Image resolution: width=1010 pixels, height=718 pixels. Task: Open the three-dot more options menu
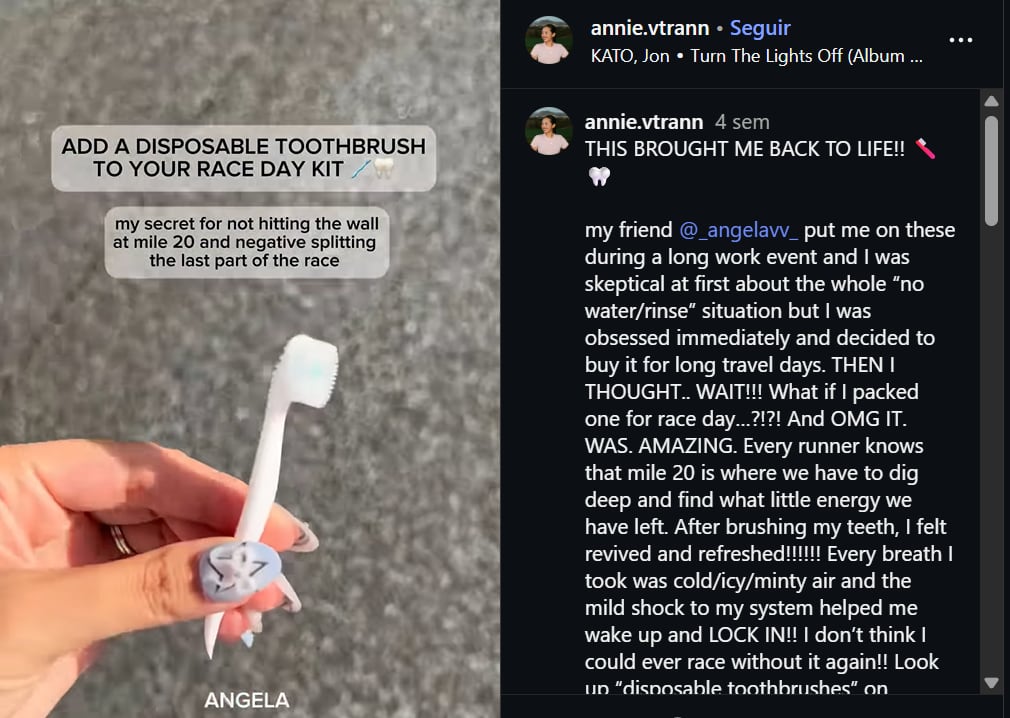pos(960,40)
